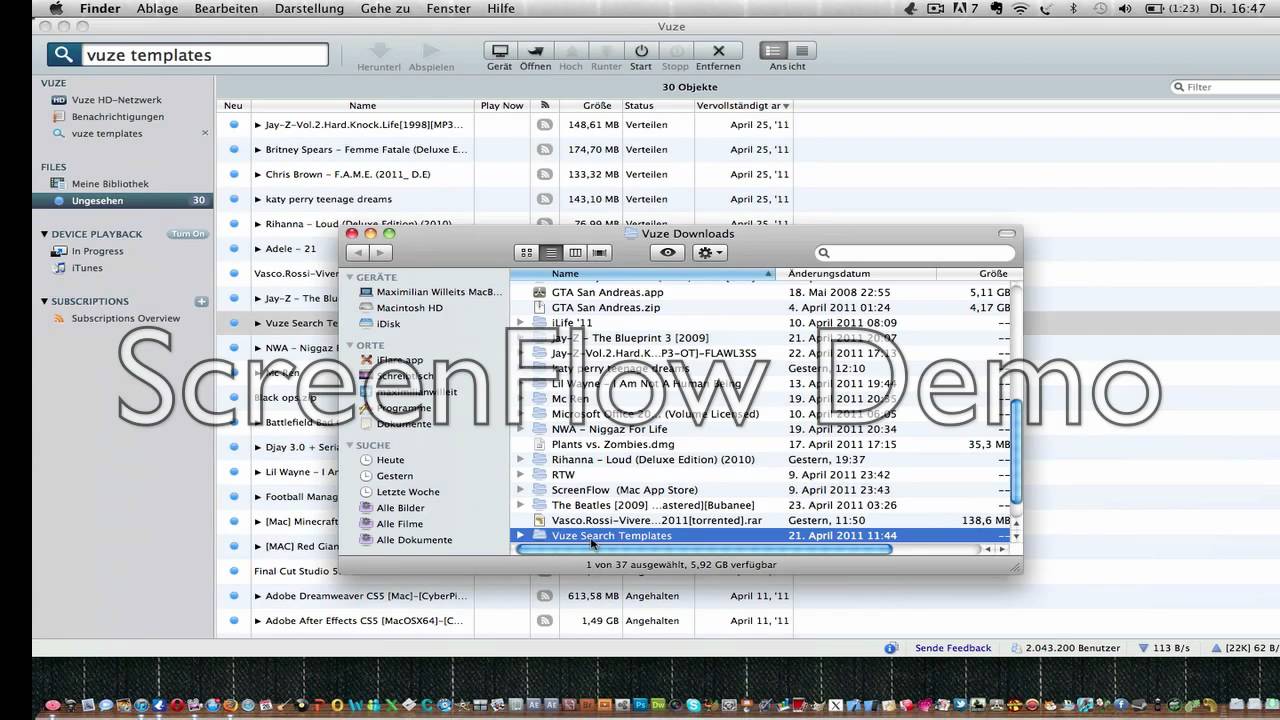This screenshot has height=720, width=1280.
Task: Switch Finder to Cover Flow view
Action: [599, 253]
